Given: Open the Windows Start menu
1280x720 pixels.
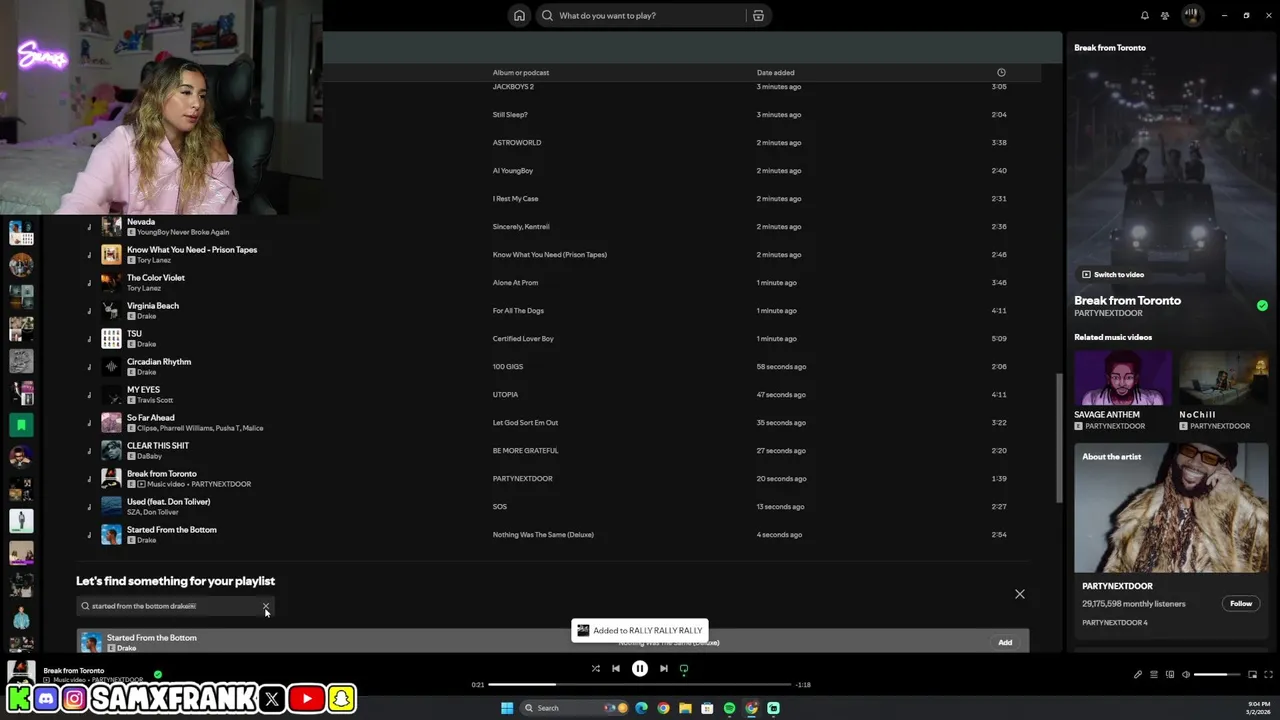Looking at the screenshot, I should pyautogui.click(x=507, y=708).
